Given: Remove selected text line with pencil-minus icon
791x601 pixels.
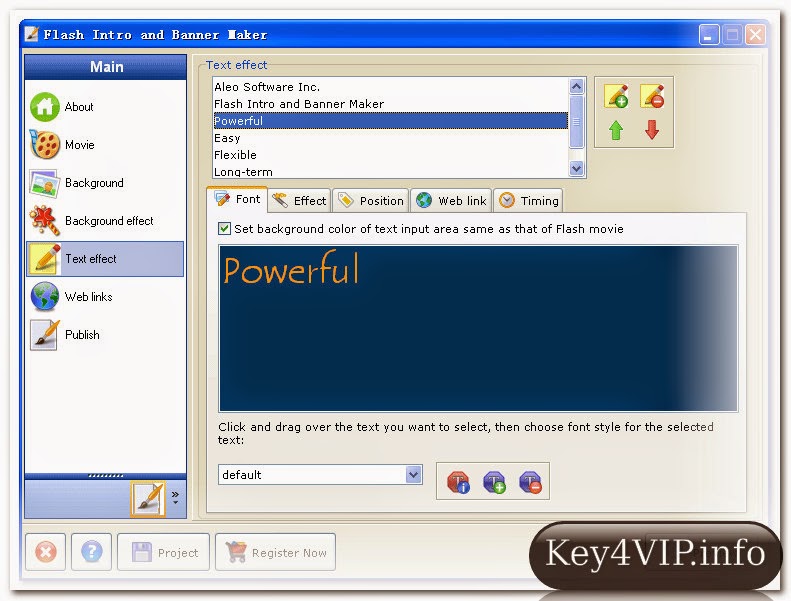Looking at the screenshot, I should [x=652, y=96].
